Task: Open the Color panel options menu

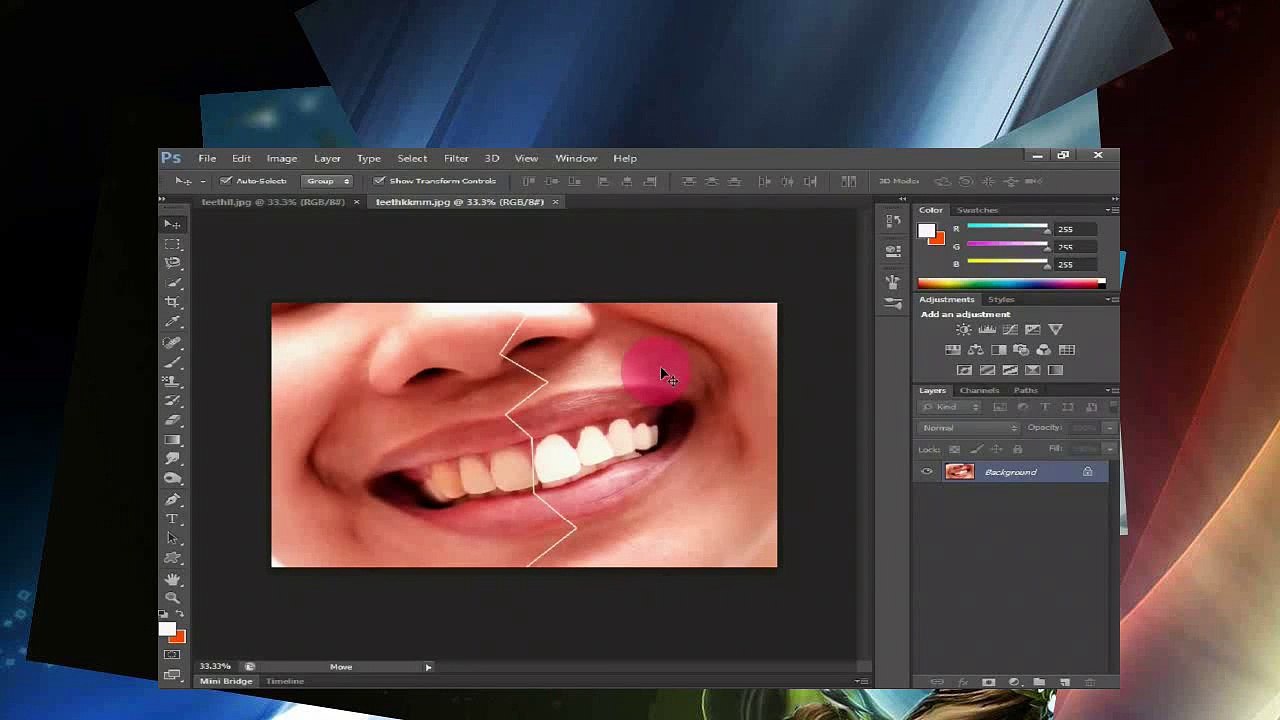Action: (x=1113, y=210)
